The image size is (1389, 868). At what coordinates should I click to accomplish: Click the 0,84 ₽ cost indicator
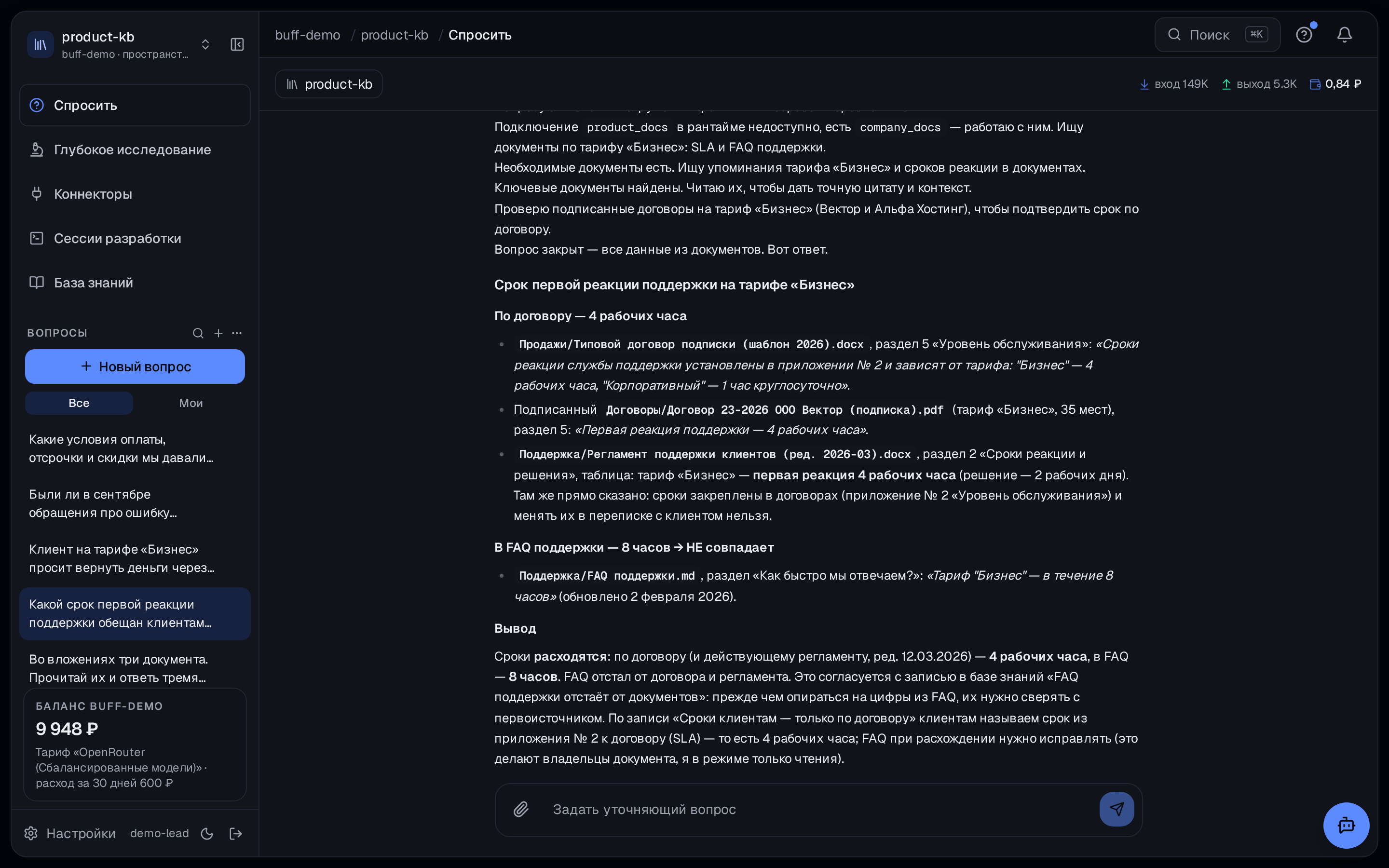(1335, 84)
